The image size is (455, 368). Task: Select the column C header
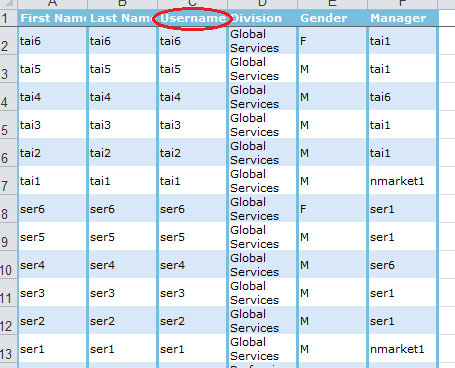pos(192,4)
